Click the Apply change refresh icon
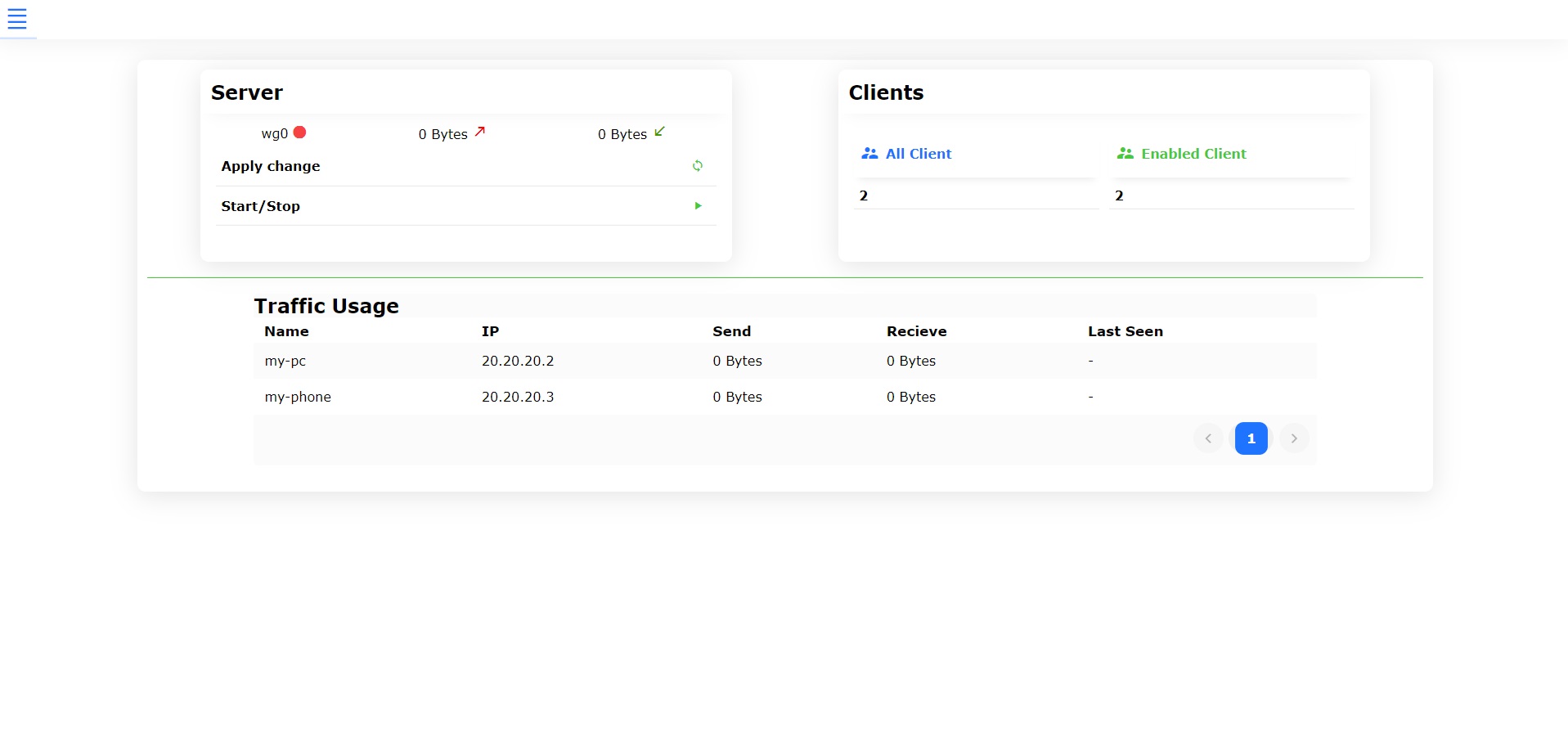This screenshot has height=737, width=1568. coord(698,166)
